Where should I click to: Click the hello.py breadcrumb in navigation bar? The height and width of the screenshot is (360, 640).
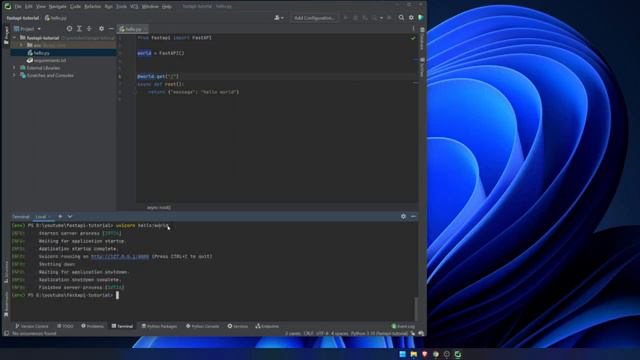pyautogui.click(x=56, y=18)
